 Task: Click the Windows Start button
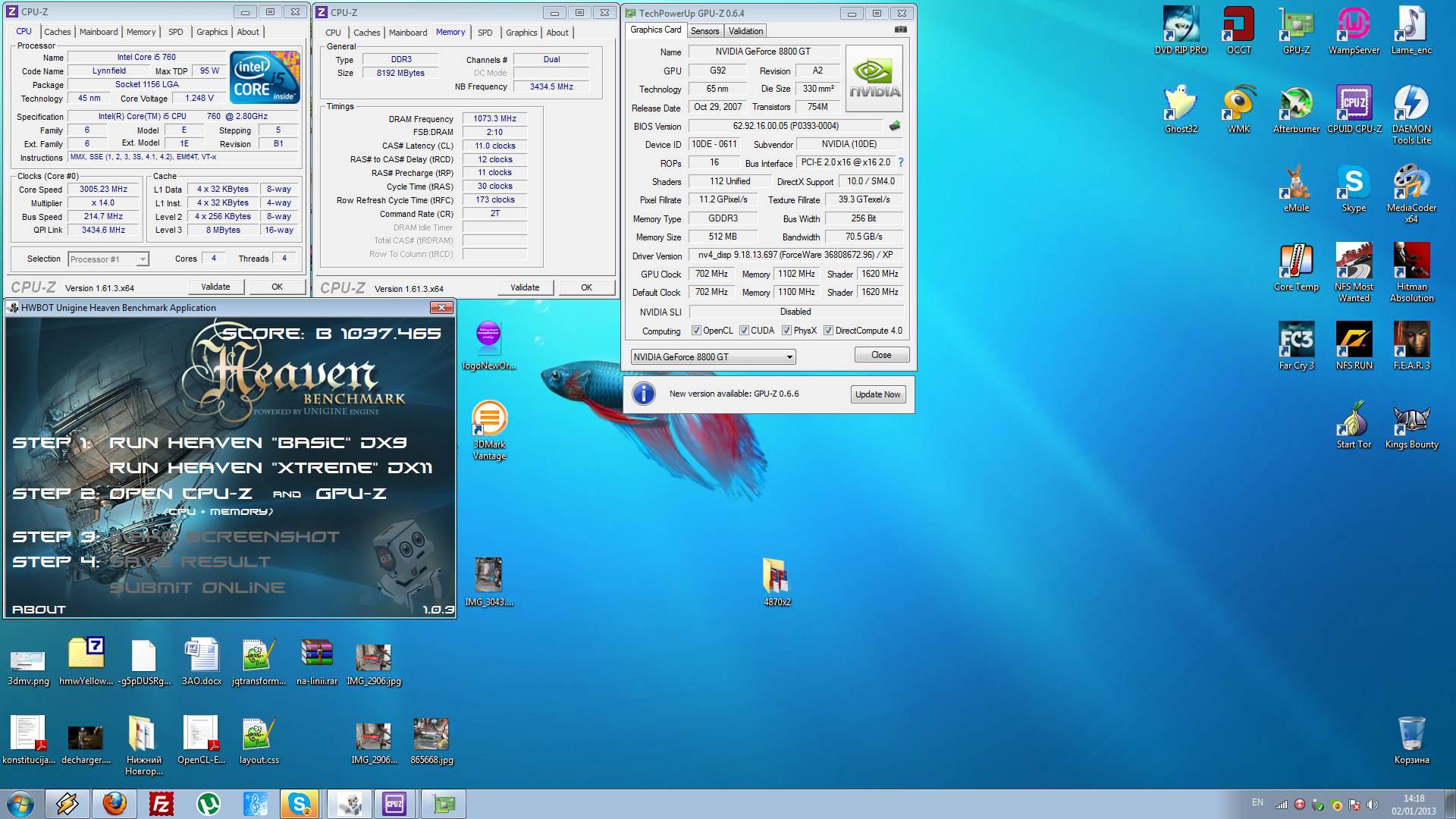tap(21, 804)
